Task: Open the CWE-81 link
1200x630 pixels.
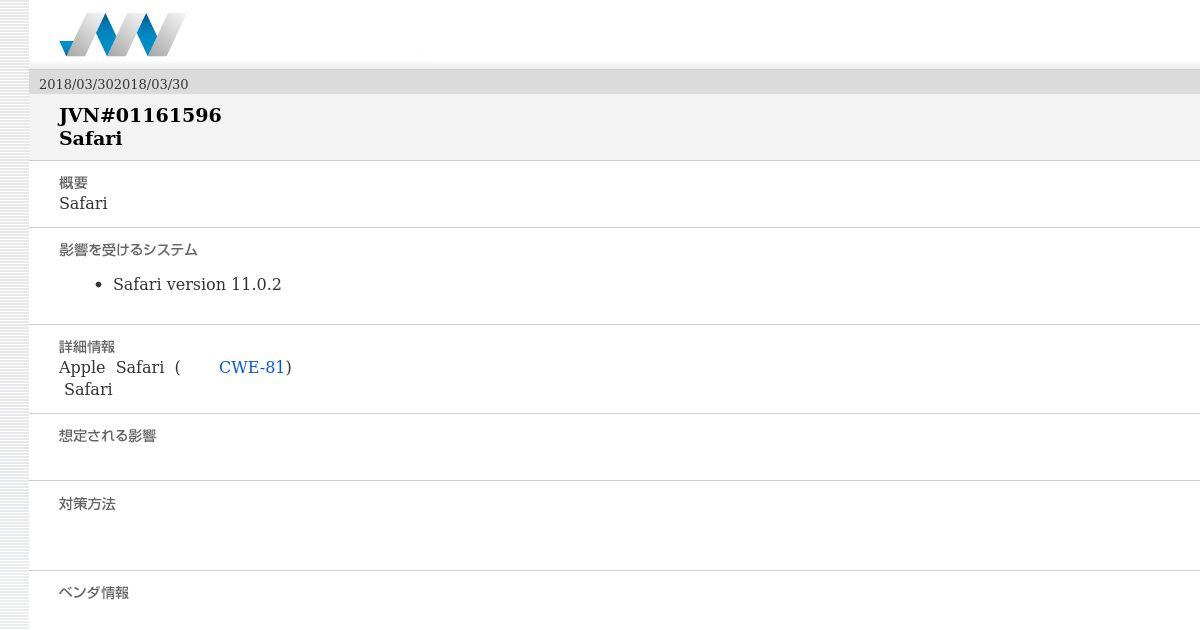Action: tap(252, 367)
